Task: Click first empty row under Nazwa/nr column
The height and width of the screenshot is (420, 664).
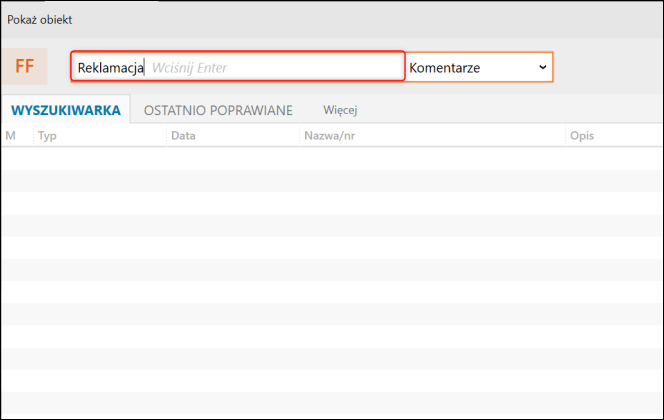Action: [x=430, y=158]
